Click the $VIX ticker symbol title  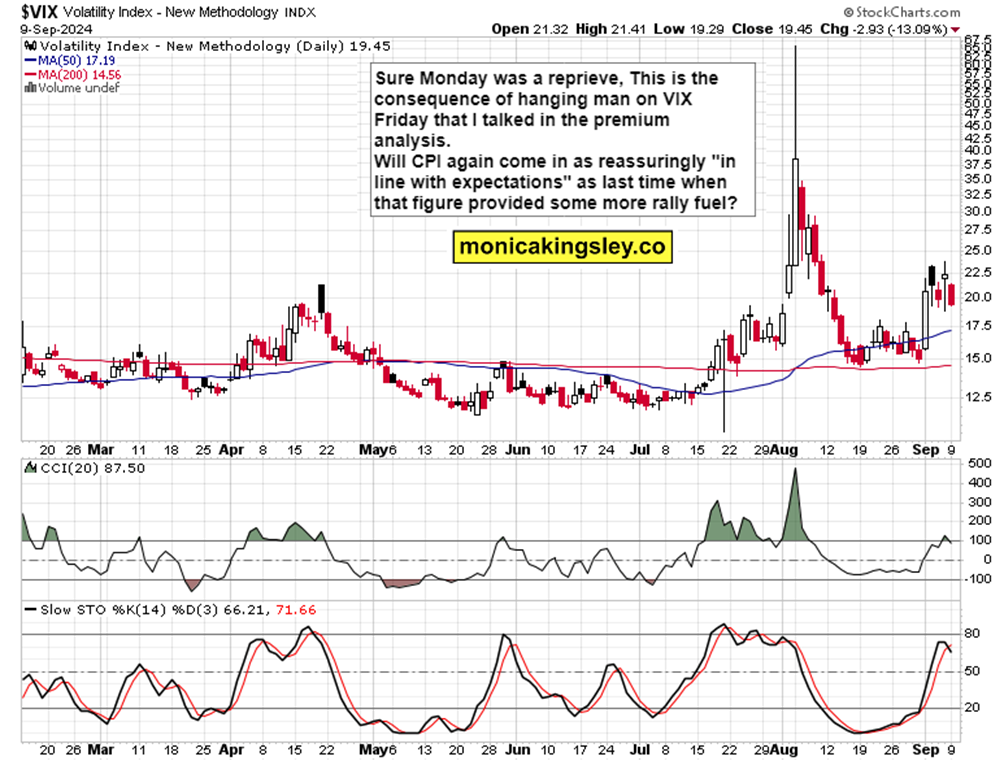pyautogui.click(x=40, y=12)
